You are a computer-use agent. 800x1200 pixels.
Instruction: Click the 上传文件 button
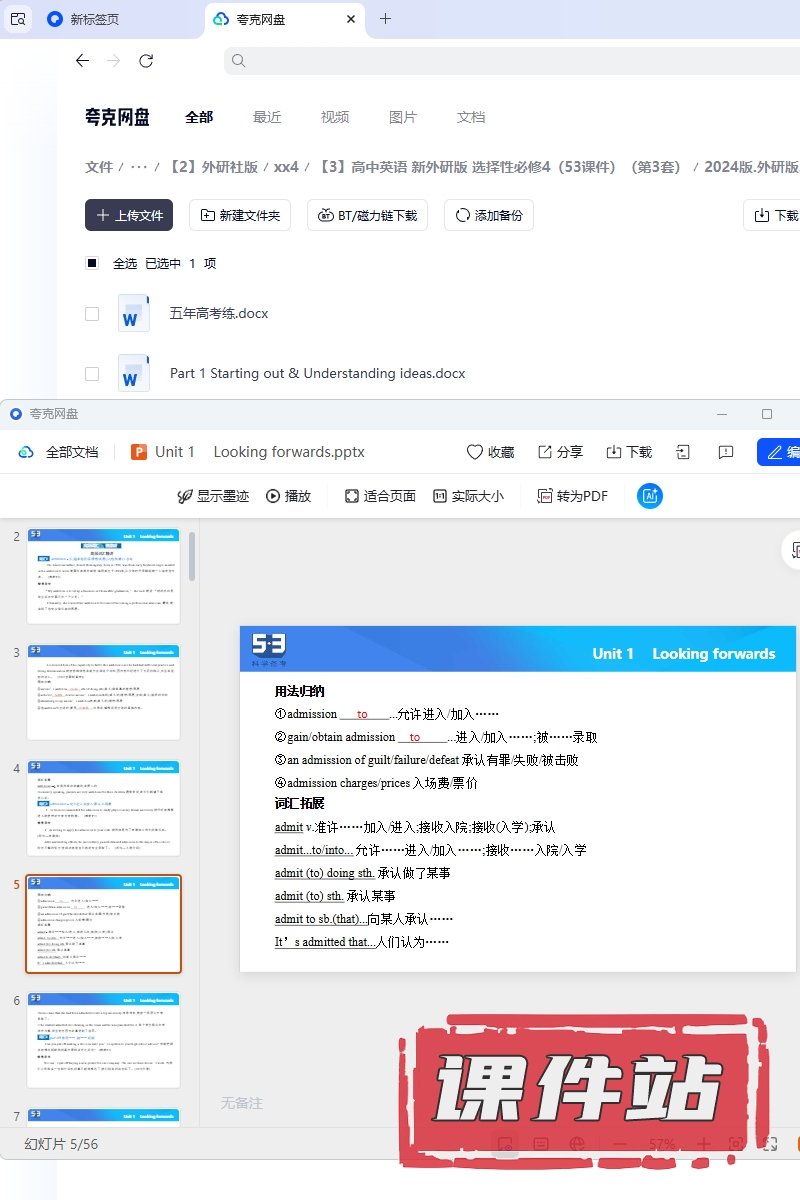click(129, 215)
